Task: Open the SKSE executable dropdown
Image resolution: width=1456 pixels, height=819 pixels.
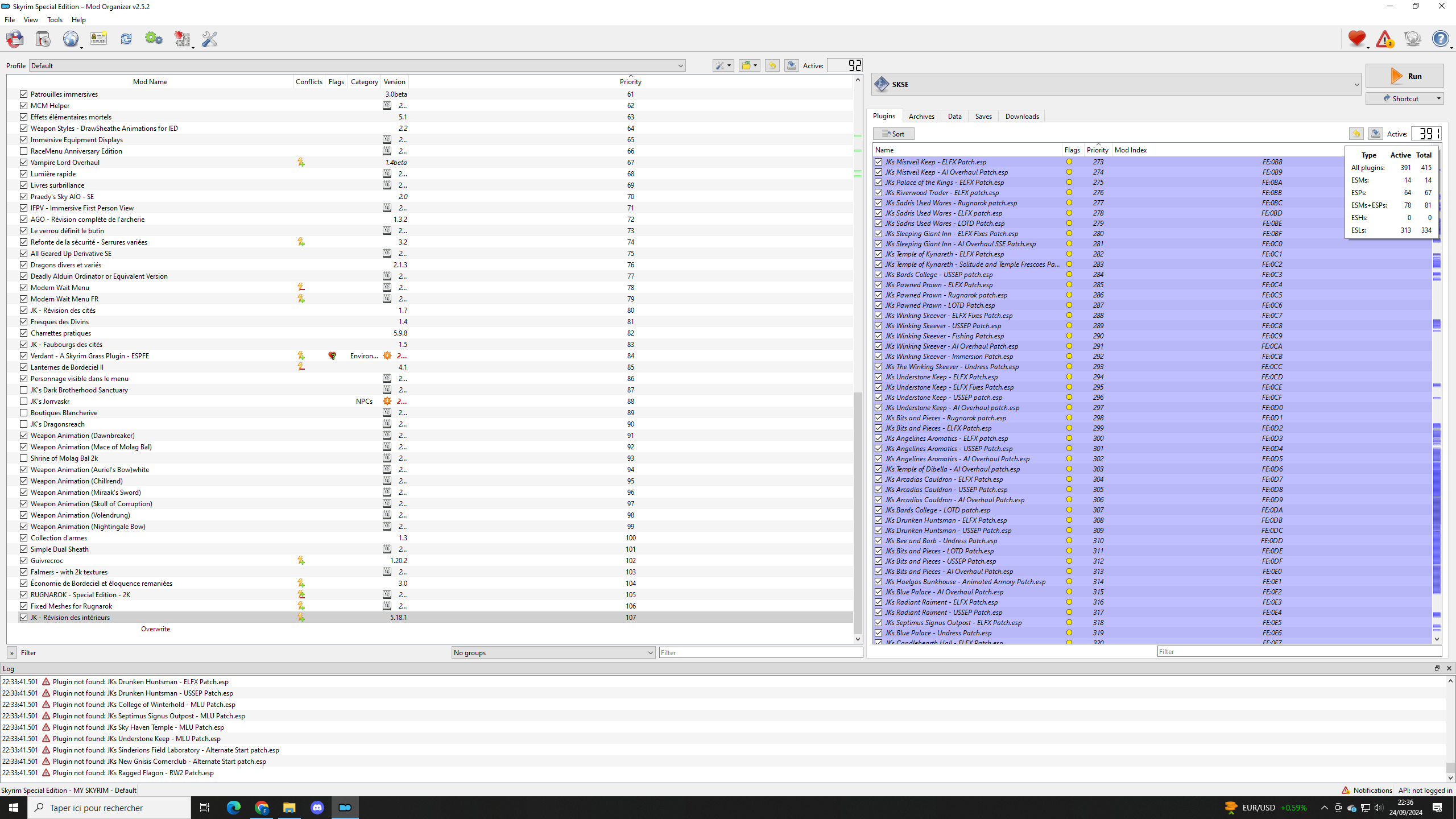Action: (x=1356, y=85)
